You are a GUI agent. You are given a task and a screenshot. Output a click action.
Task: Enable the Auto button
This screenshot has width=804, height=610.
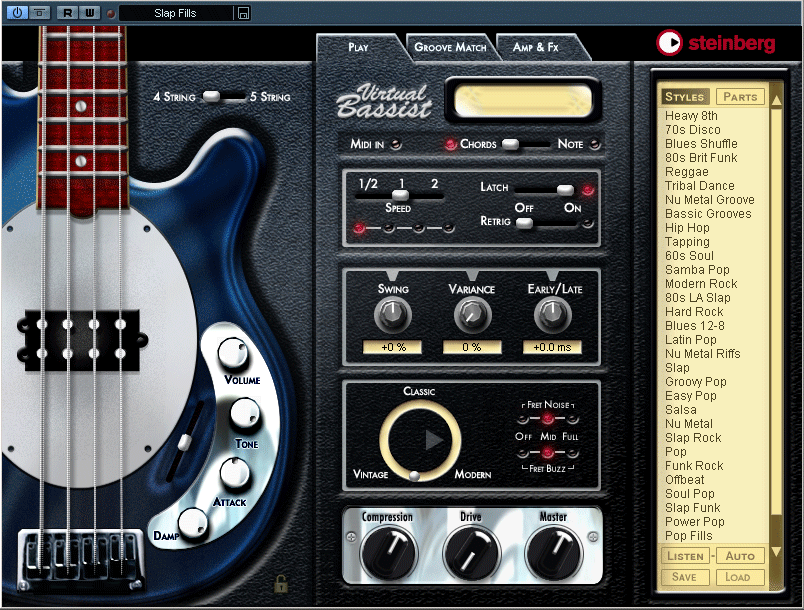click(x=740, y=555)
